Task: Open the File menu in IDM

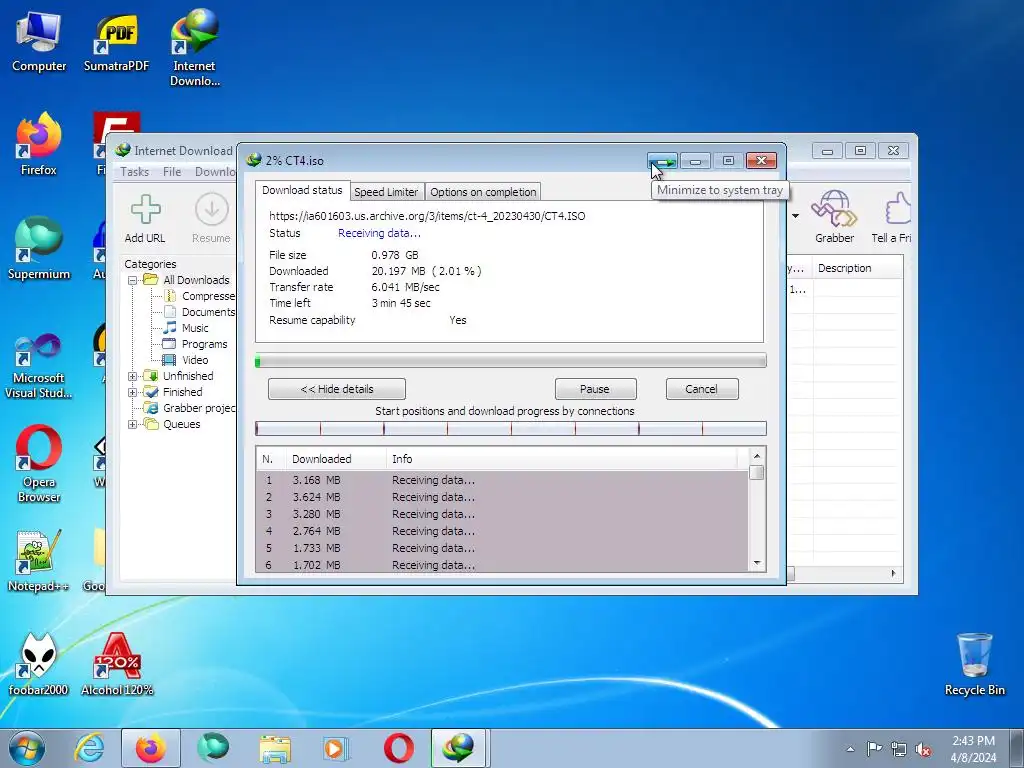Action: tap(172, 172)
